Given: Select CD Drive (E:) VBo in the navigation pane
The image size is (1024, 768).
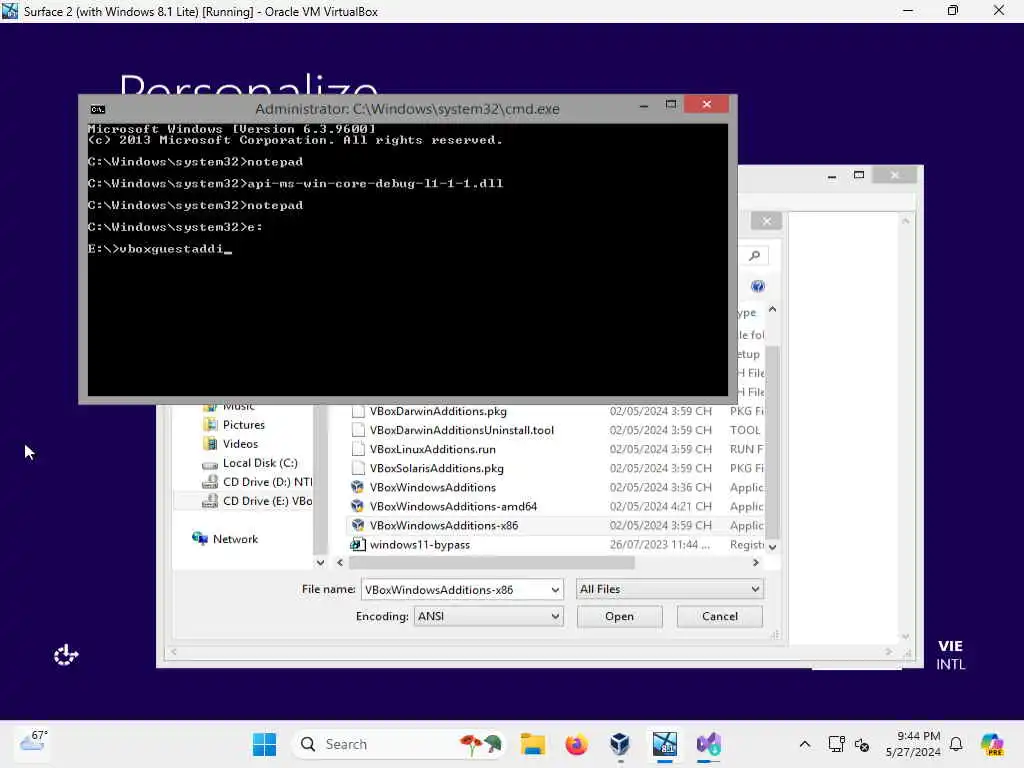Looking at the screenshot, I should [267, 501].
